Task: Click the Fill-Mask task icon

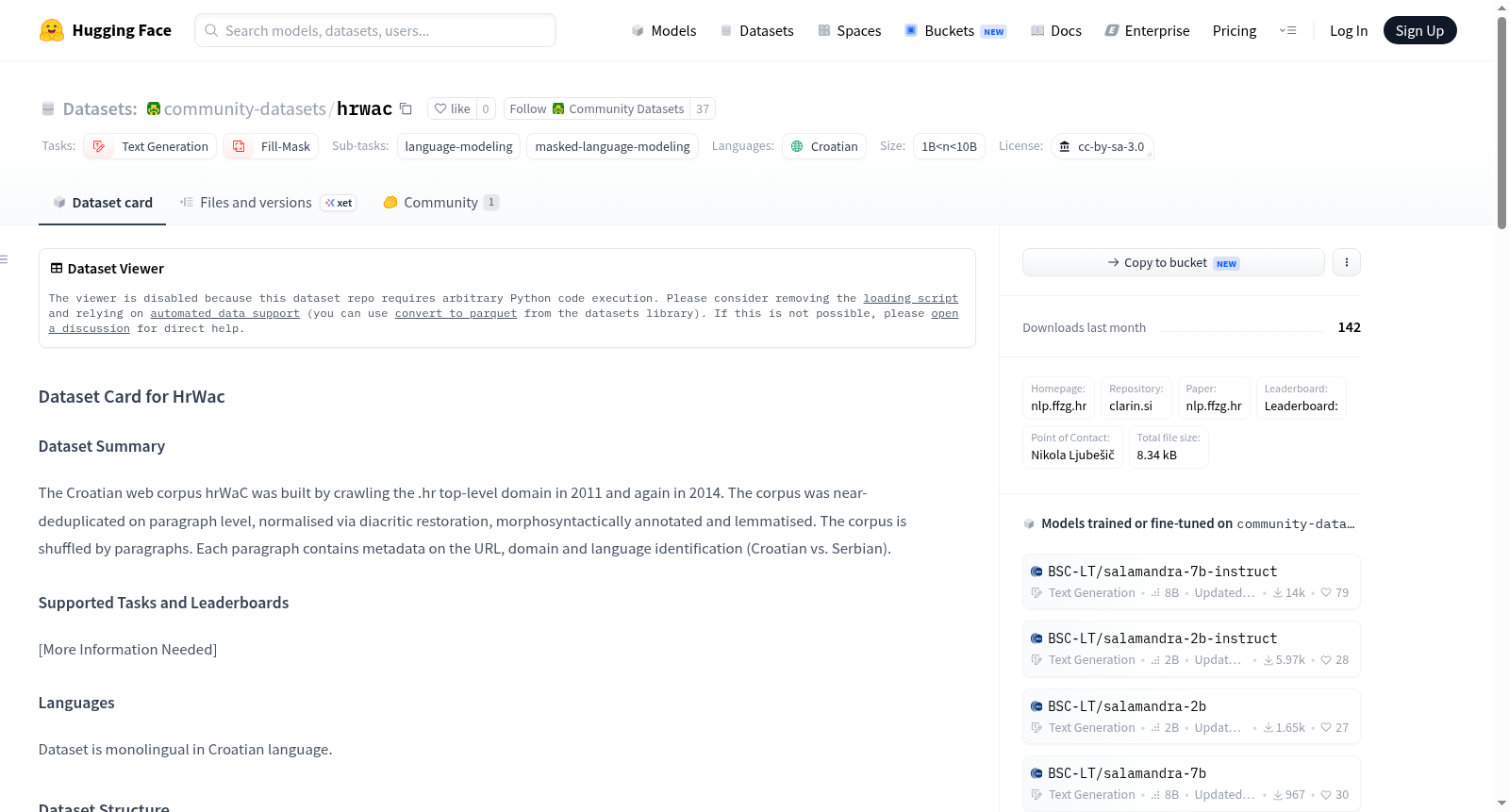Action: [x=239, y=146]
